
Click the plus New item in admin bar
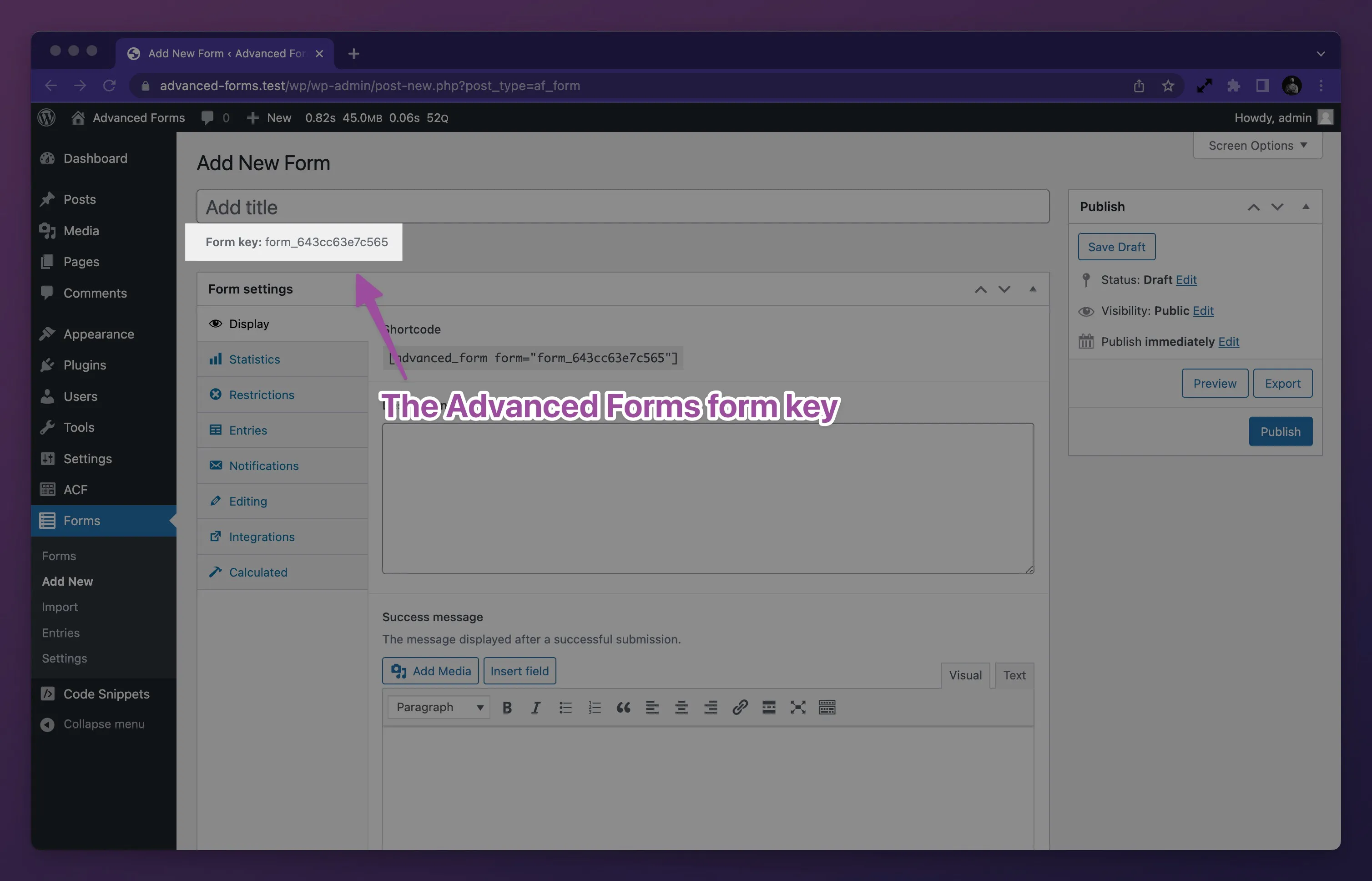tap(269, 118)
